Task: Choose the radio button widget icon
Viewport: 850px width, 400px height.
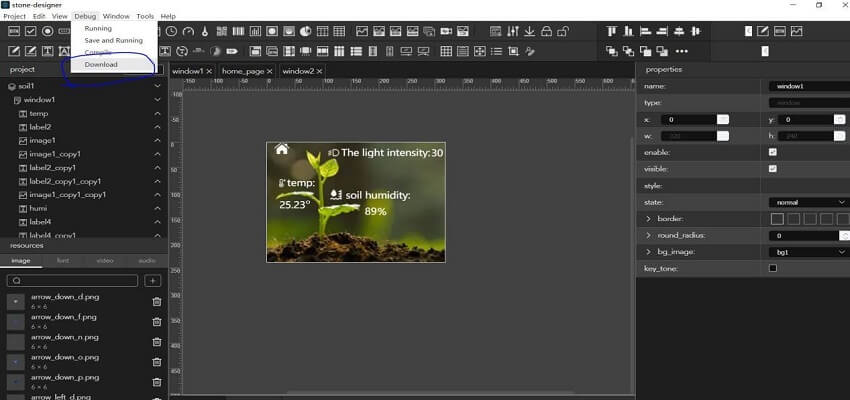Action: point(47,31)
